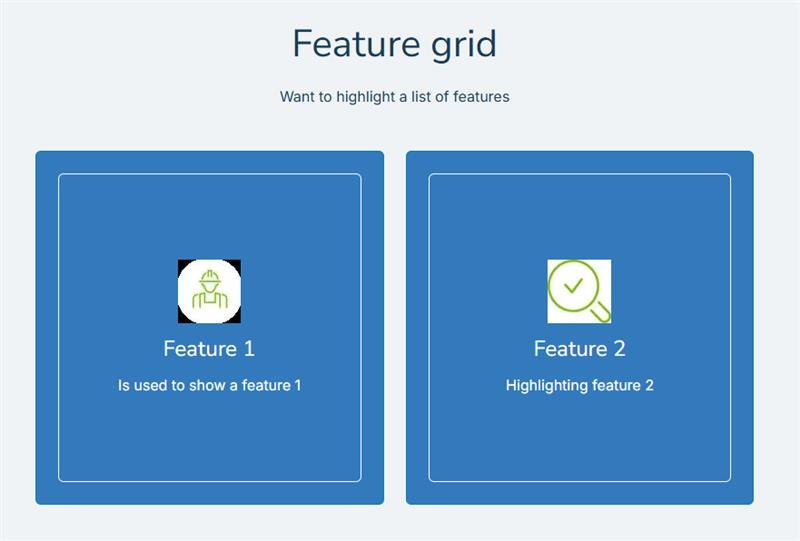Click the "Is used to show a feature 1" text
The image size is (800, 541).
(210, 385)
